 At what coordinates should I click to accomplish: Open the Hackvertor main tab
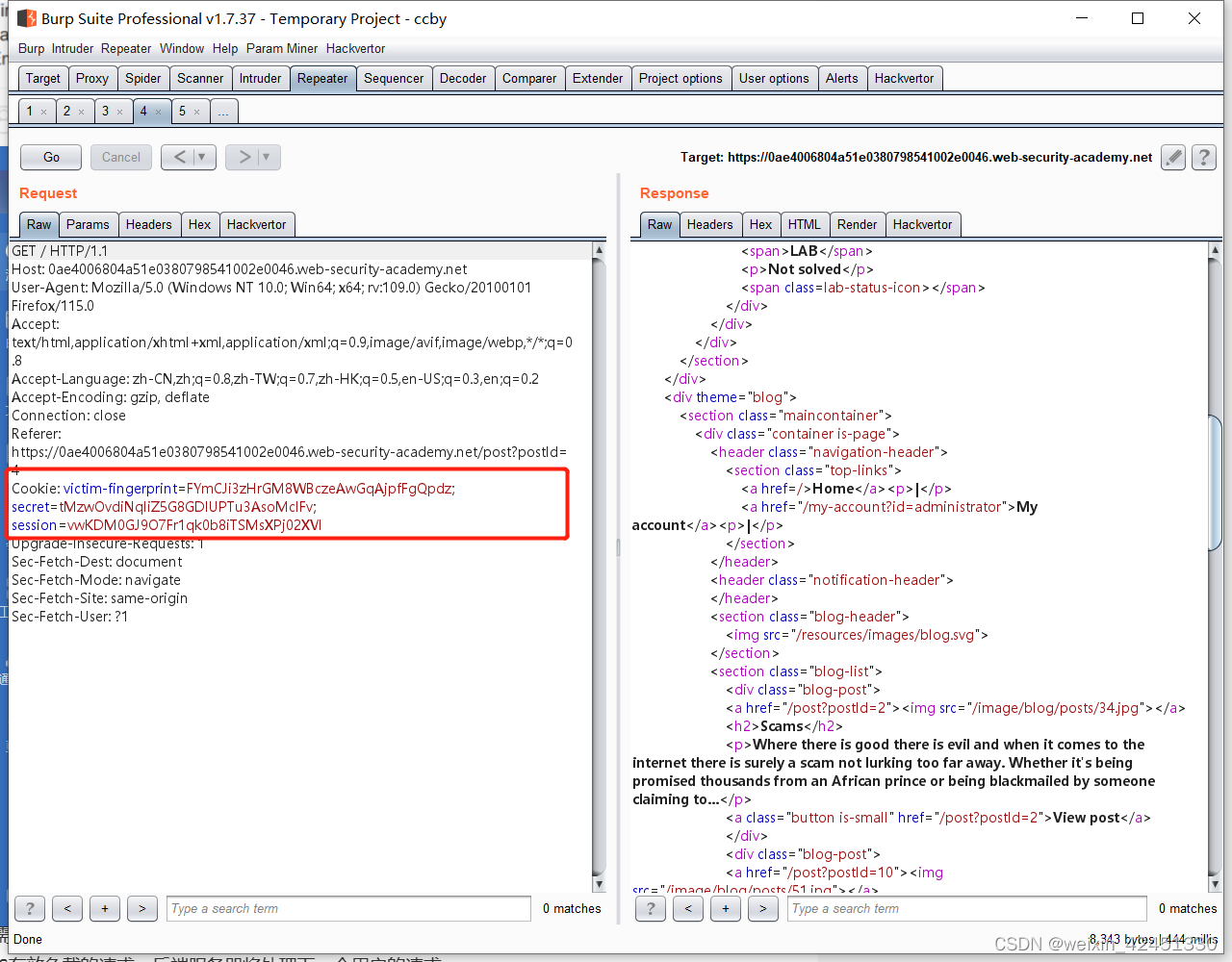click(905, 78)
